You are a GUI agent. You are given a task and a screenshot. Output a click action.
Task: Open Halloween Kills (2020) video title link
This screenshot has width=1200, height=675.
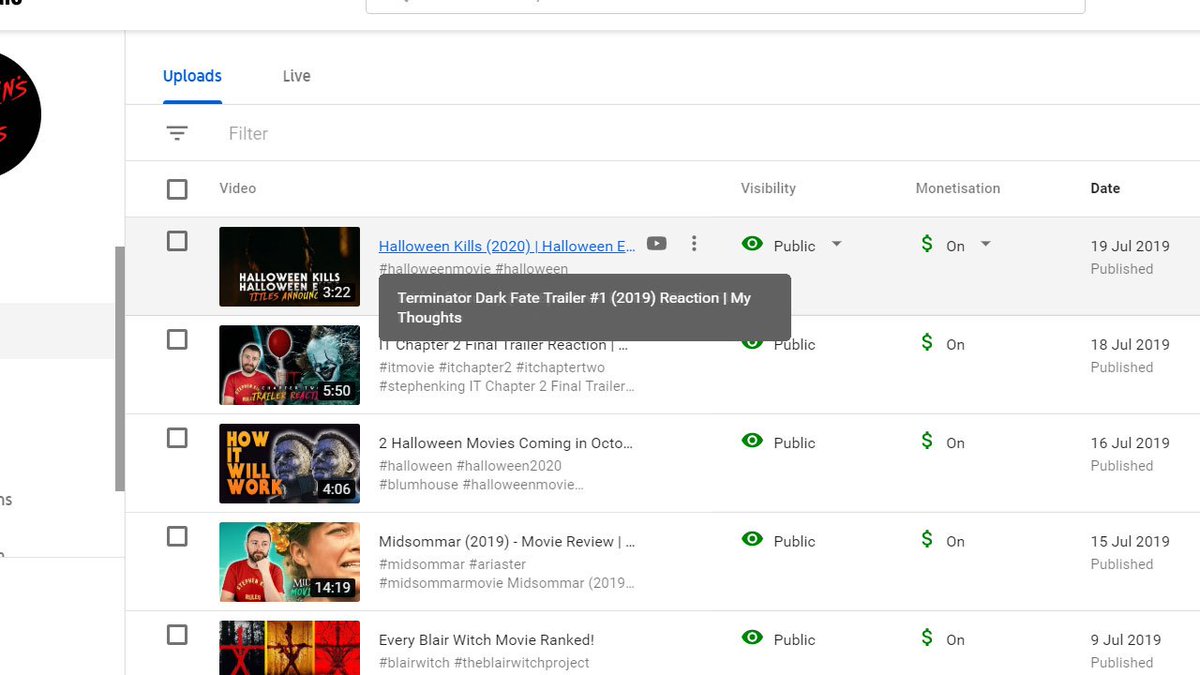tap(507, 246)
